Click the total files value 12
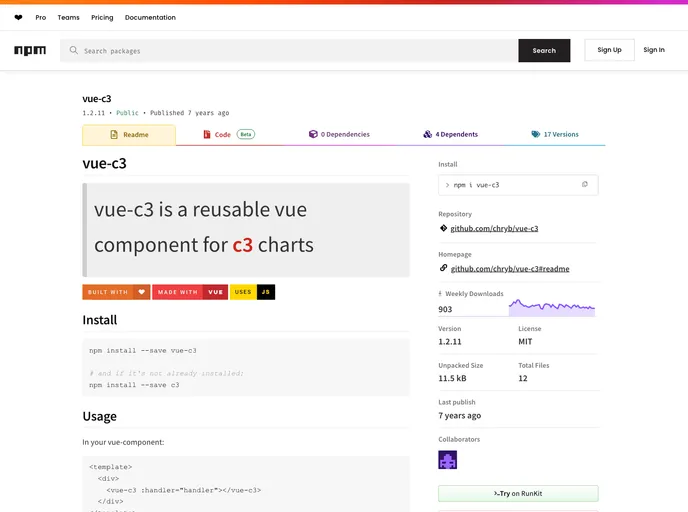688x512 pixels. click(x=523, y=378)
